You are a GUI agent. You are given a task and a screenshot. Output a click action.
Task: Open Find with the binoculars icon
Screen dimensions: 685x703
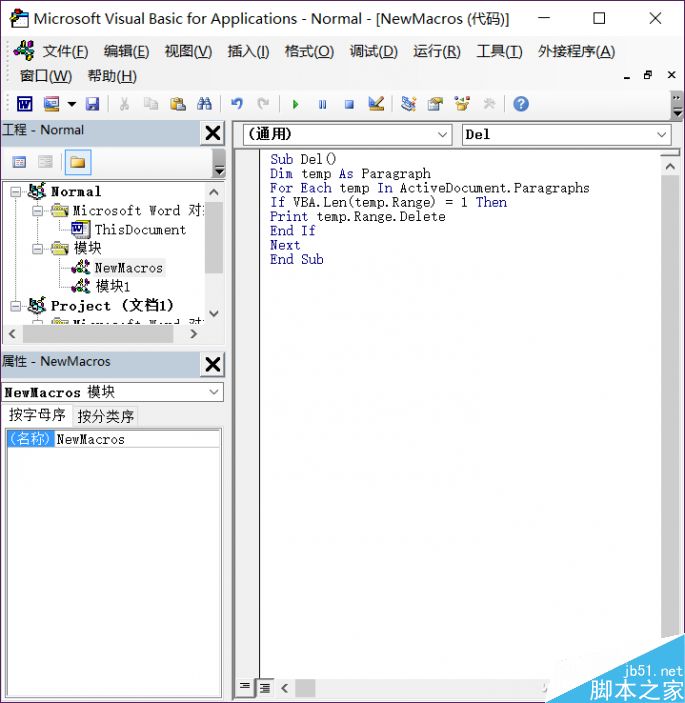tap(204, 104)
